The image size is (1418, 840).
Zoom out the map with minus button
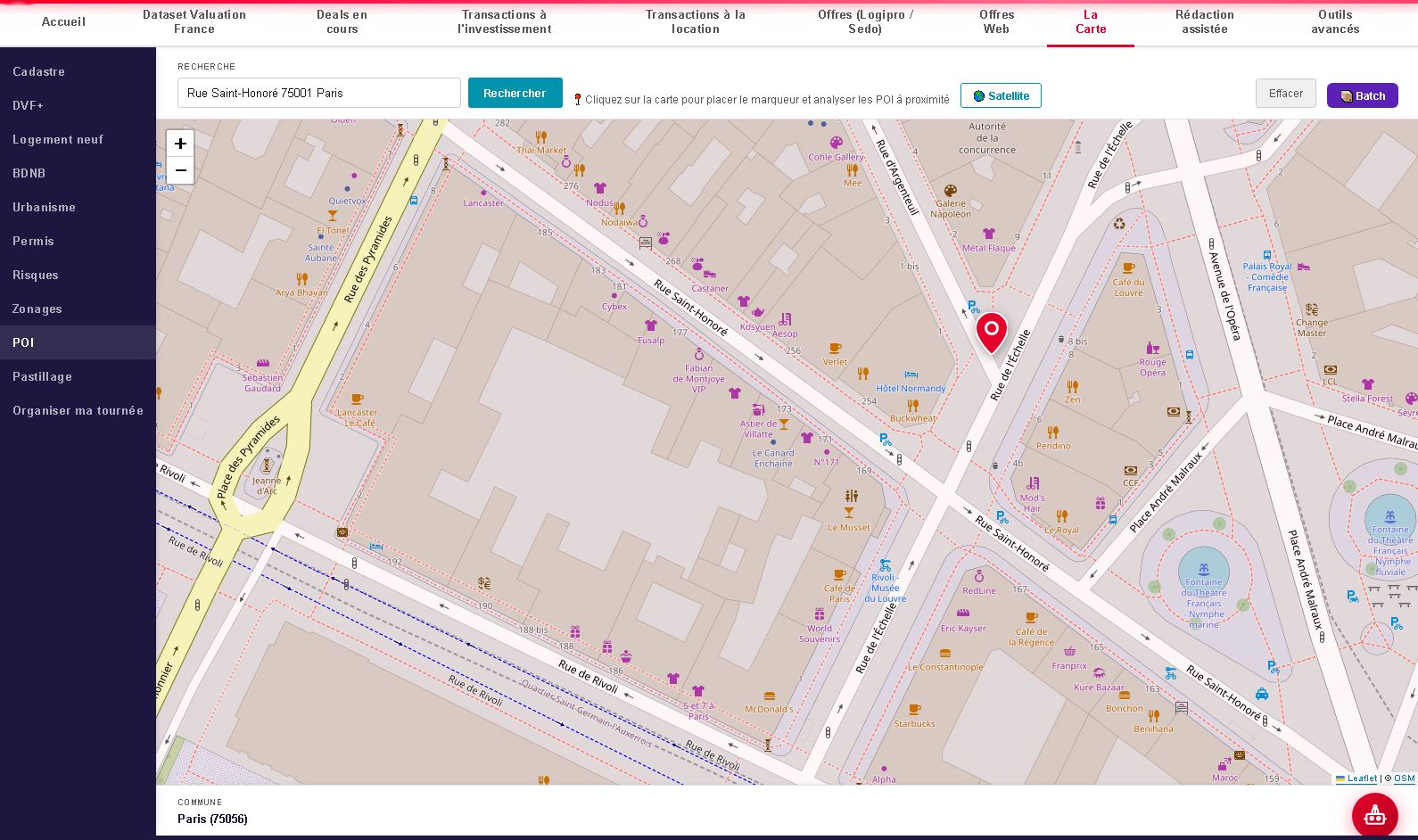(180, 170)
